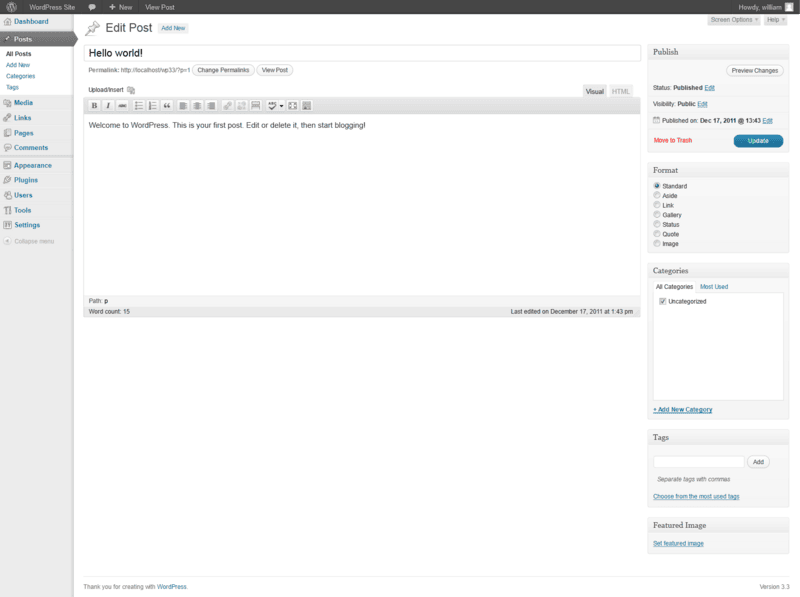The height and width of the screenshot is (597, 800).
Task: Show the kitchen sink toolbar row
Action: 307,106
